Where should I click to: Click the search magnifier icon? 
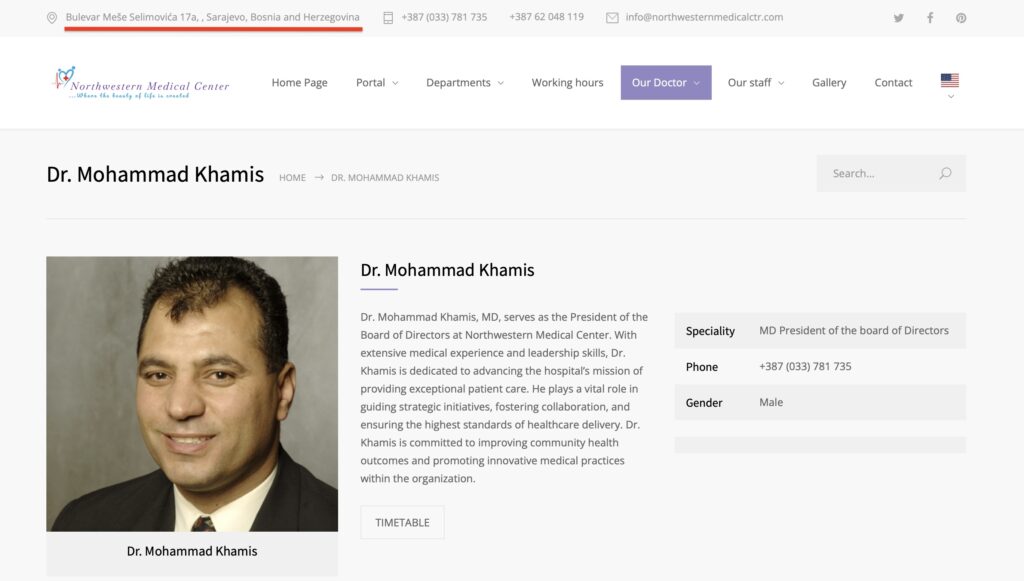[x=945, y=173]
